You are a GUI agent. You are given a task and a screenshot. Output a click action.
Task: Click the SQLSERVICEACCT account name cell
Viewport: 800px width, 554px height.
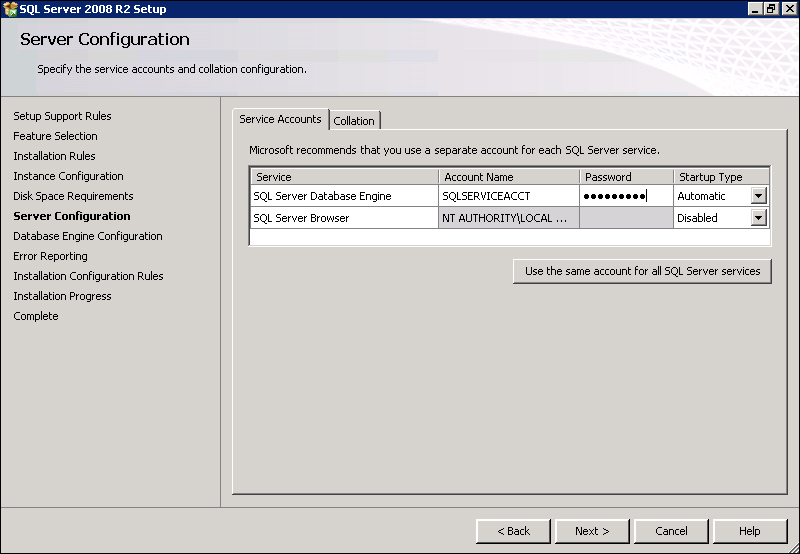click(x=509, y=196)
